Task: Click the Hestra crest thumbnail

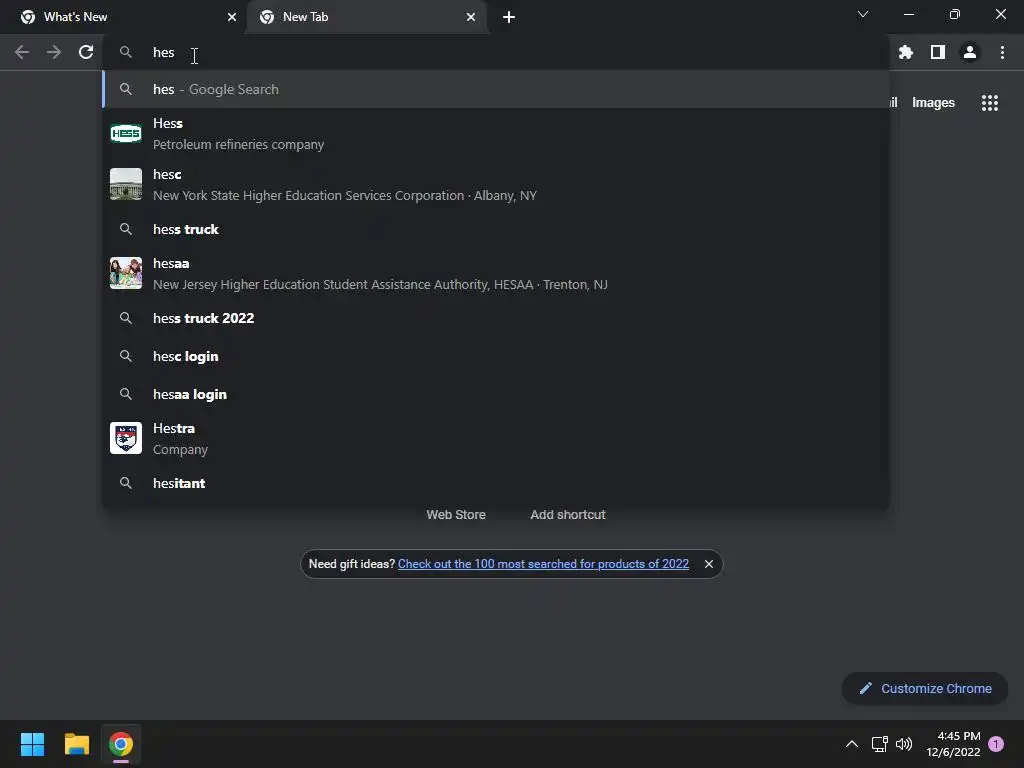Action: click(x=126, y=438)
